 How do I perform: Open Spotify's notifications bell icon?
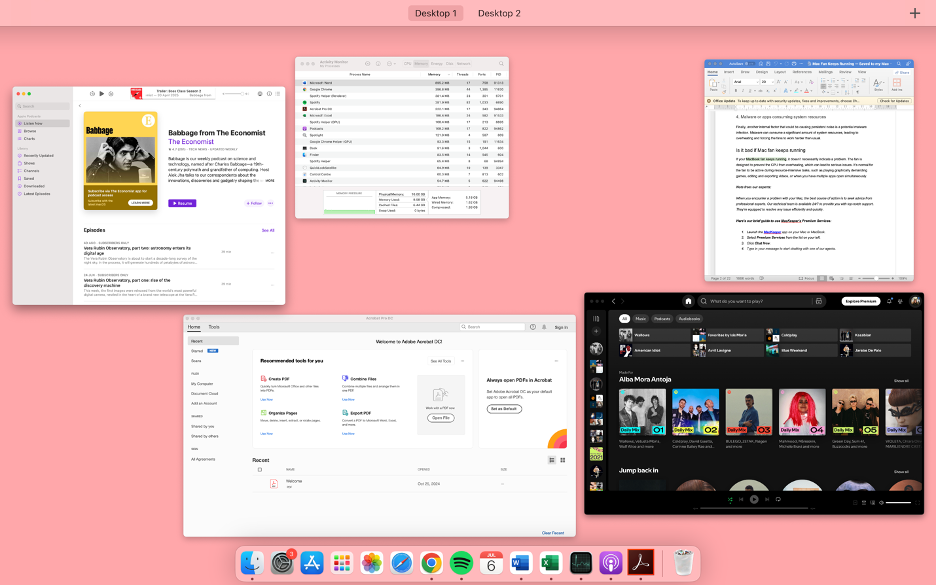point(888,301)
